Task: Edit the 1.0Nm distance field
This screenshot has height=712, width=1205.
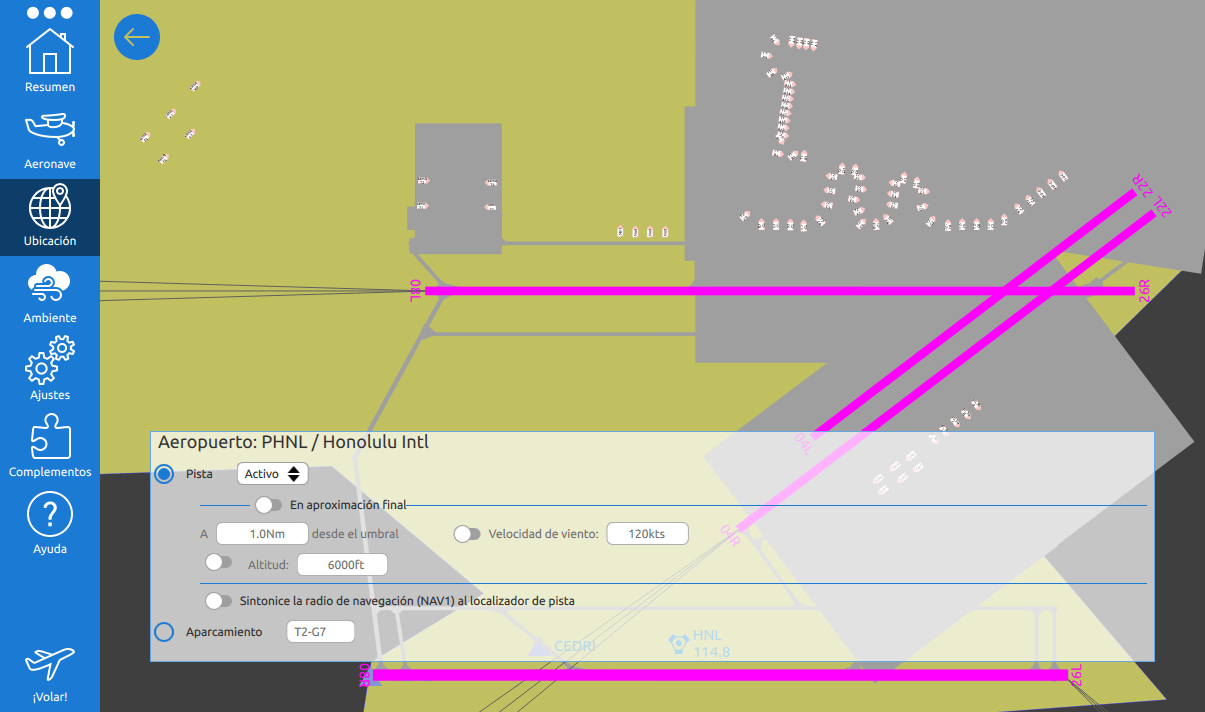Action: coord(263,534)
